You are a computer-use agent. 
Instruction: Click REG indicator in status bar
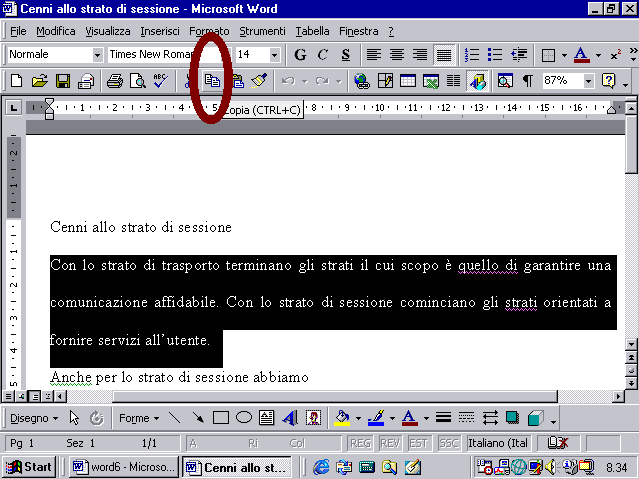coord(361,443)
